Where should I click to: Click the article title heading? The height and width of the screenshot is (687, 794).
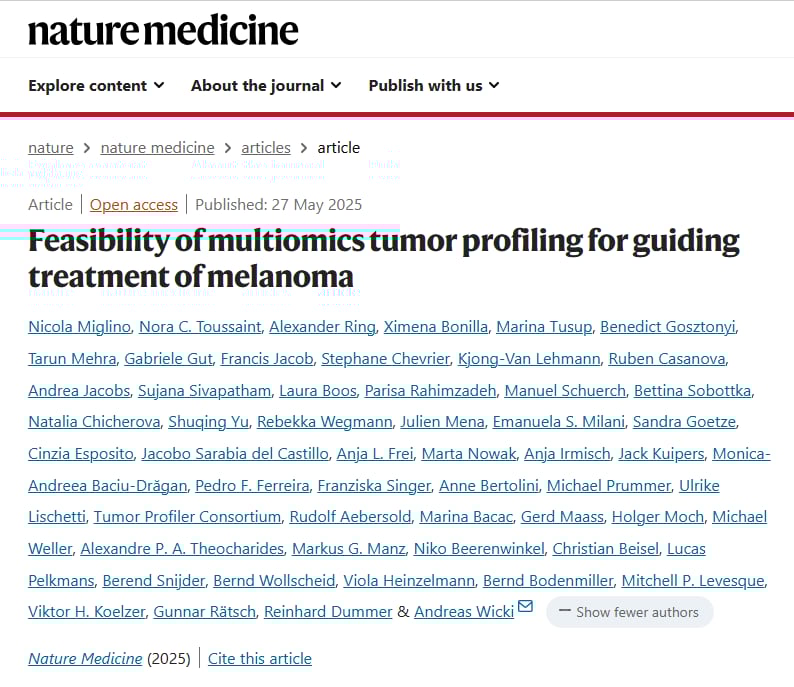383,258
